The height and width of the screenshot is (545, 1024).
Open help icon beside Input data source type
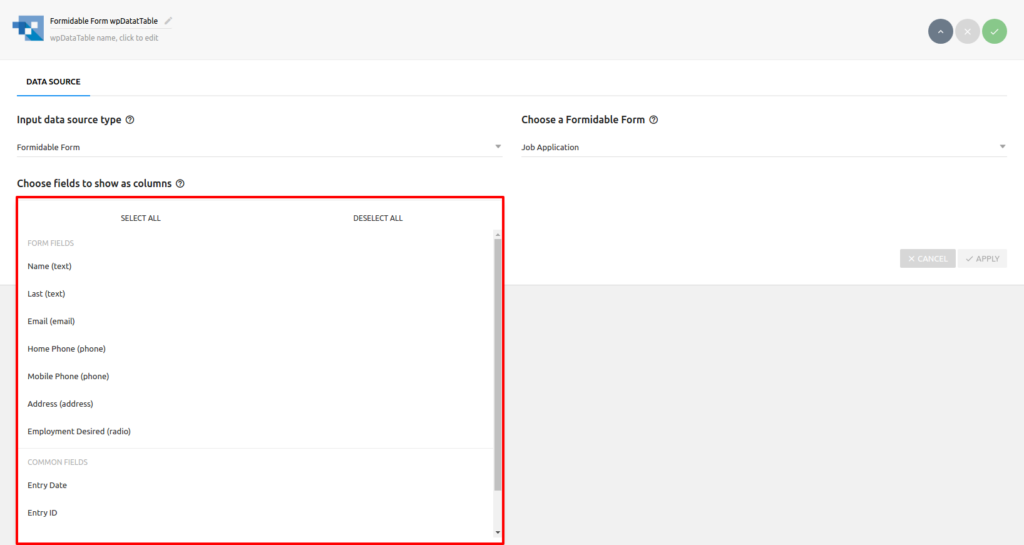[130, 119]
